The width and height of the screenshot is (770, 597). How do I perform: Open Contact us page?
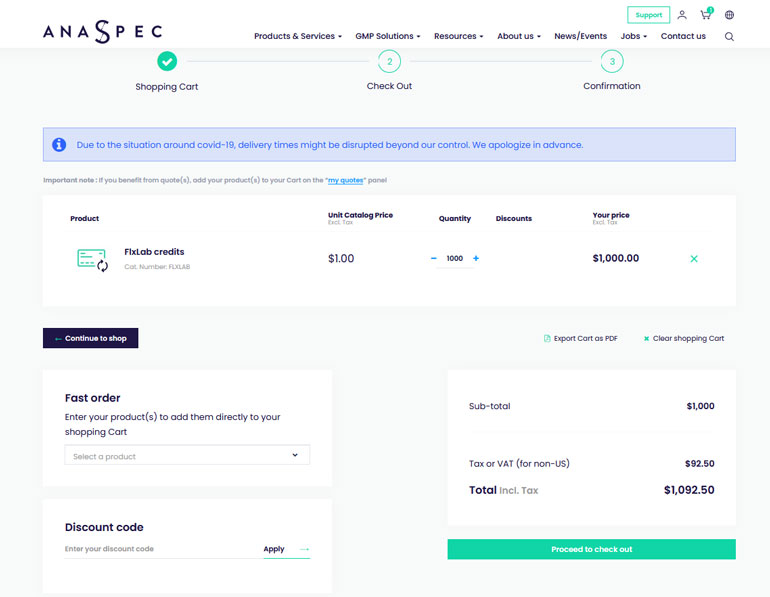[683, 36]
